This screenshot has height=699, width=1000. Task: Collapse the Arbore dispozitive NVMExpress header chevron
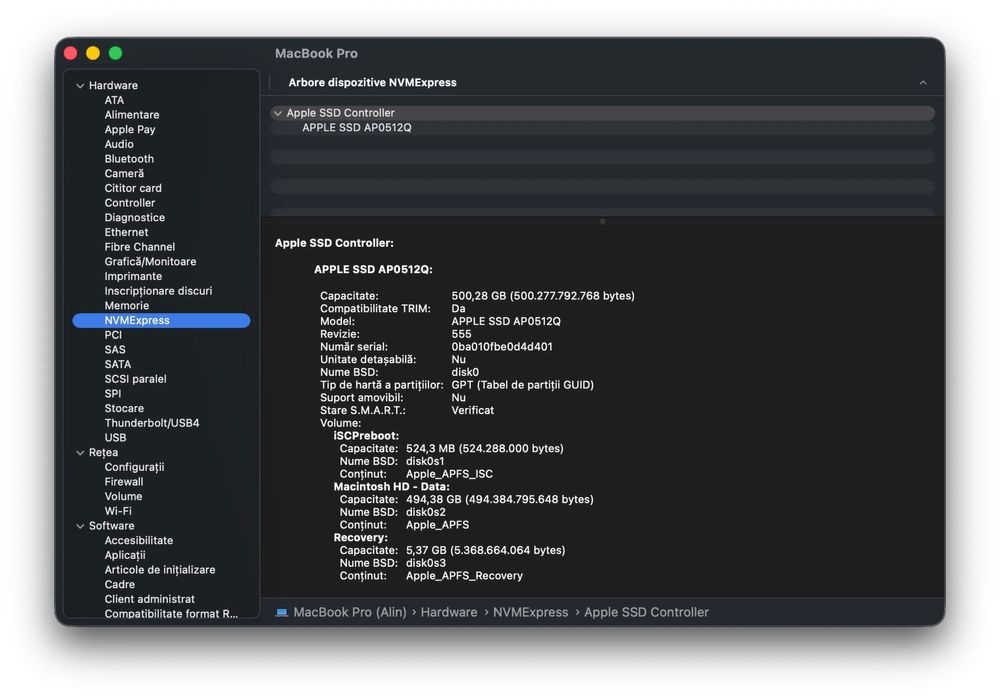pos(923,82)
